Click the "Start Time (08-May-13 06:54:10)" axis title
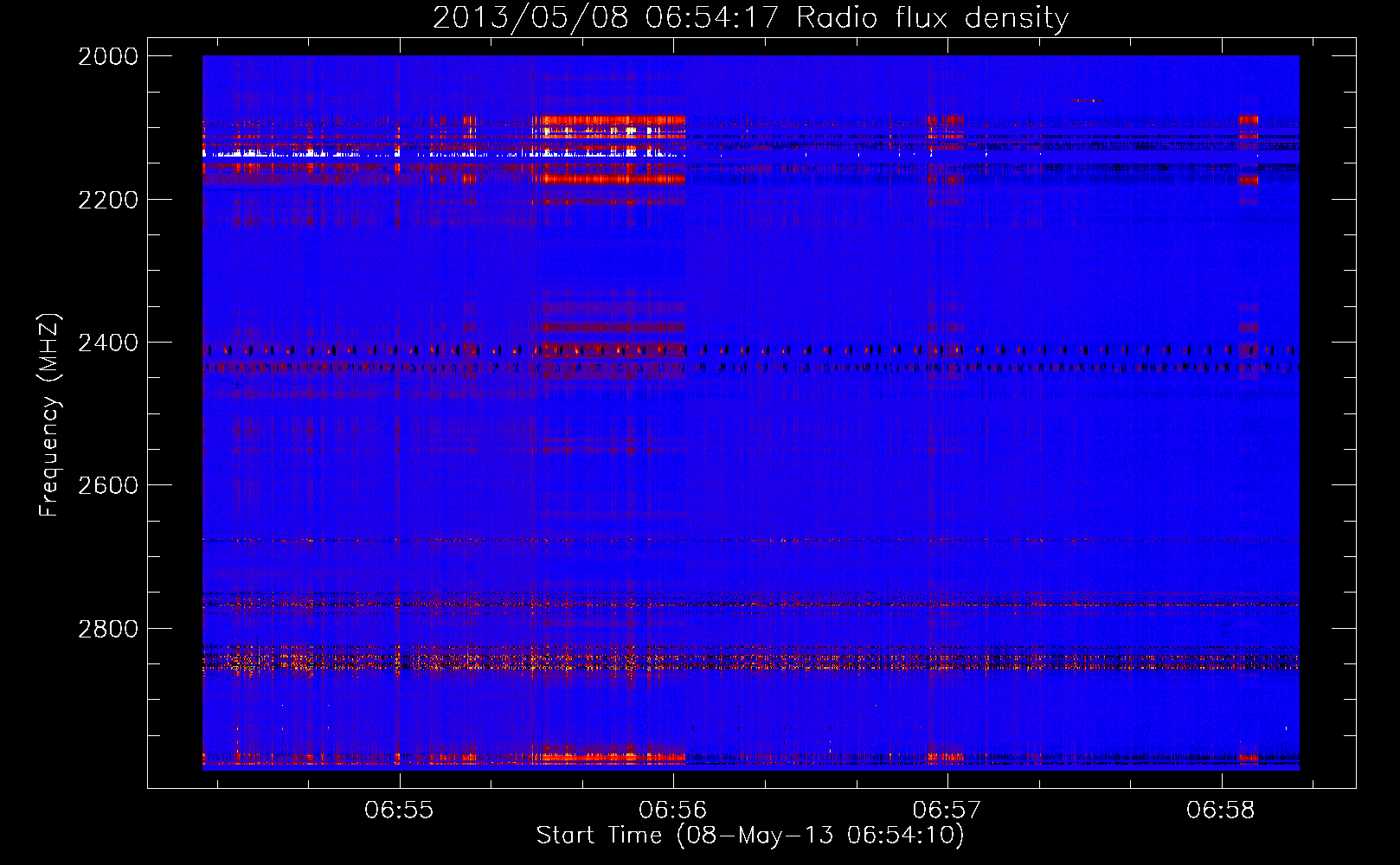This screenshot has height=865, width=1400. [750, 836]
